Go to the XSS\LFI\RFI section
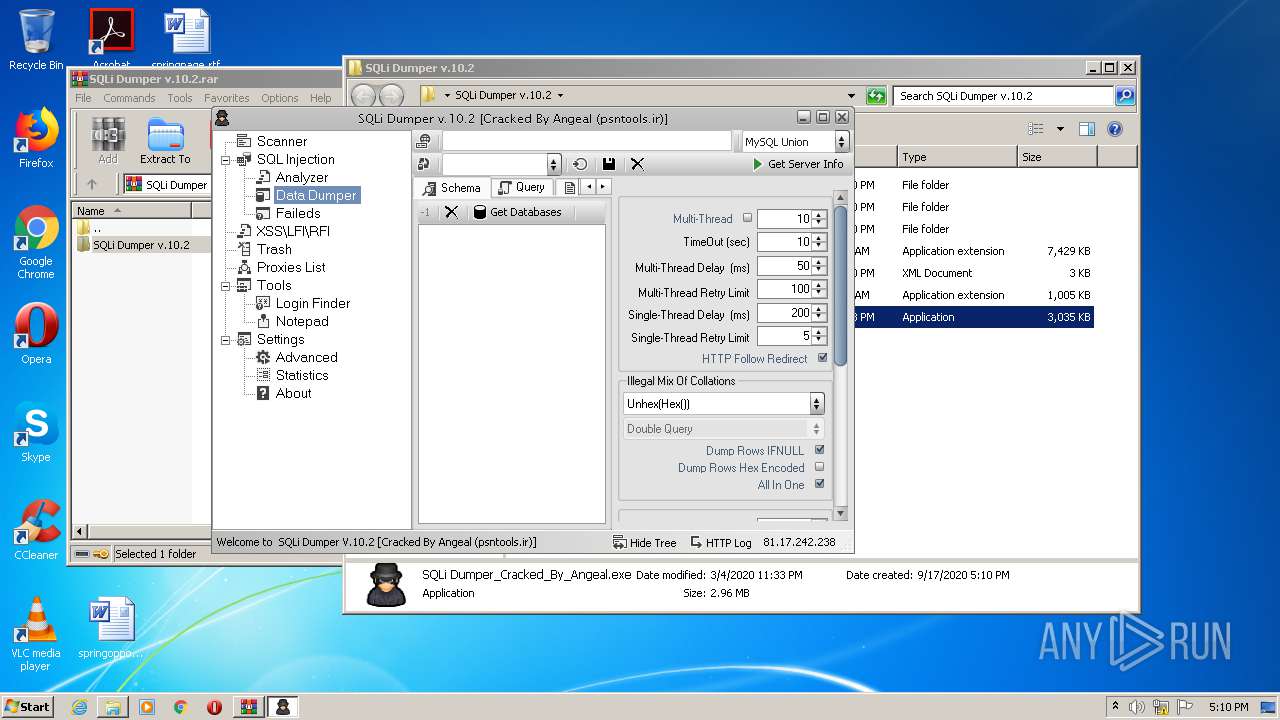 [x=292, y=231]
